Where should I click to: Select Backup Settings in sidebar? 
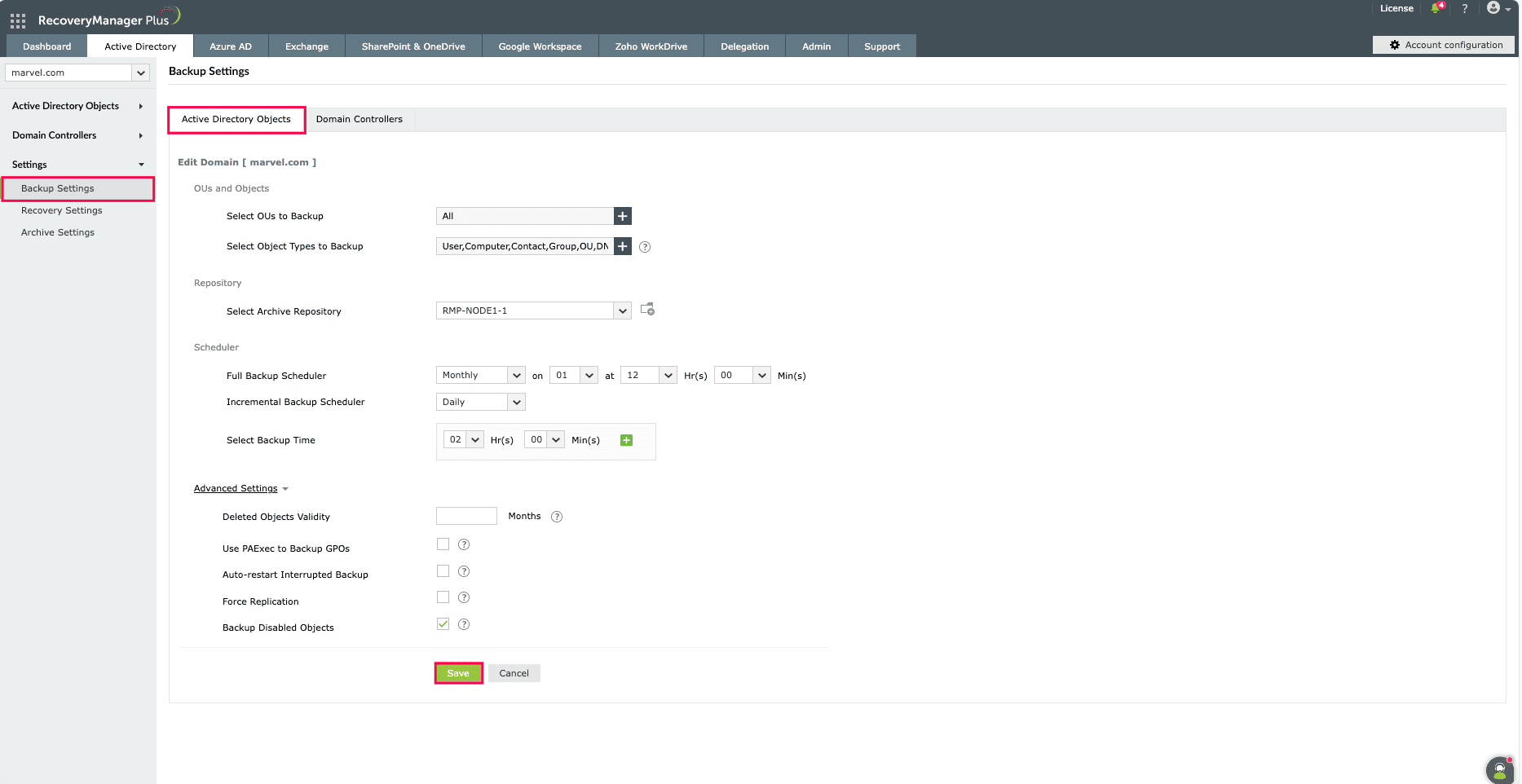tap(77, 188)
